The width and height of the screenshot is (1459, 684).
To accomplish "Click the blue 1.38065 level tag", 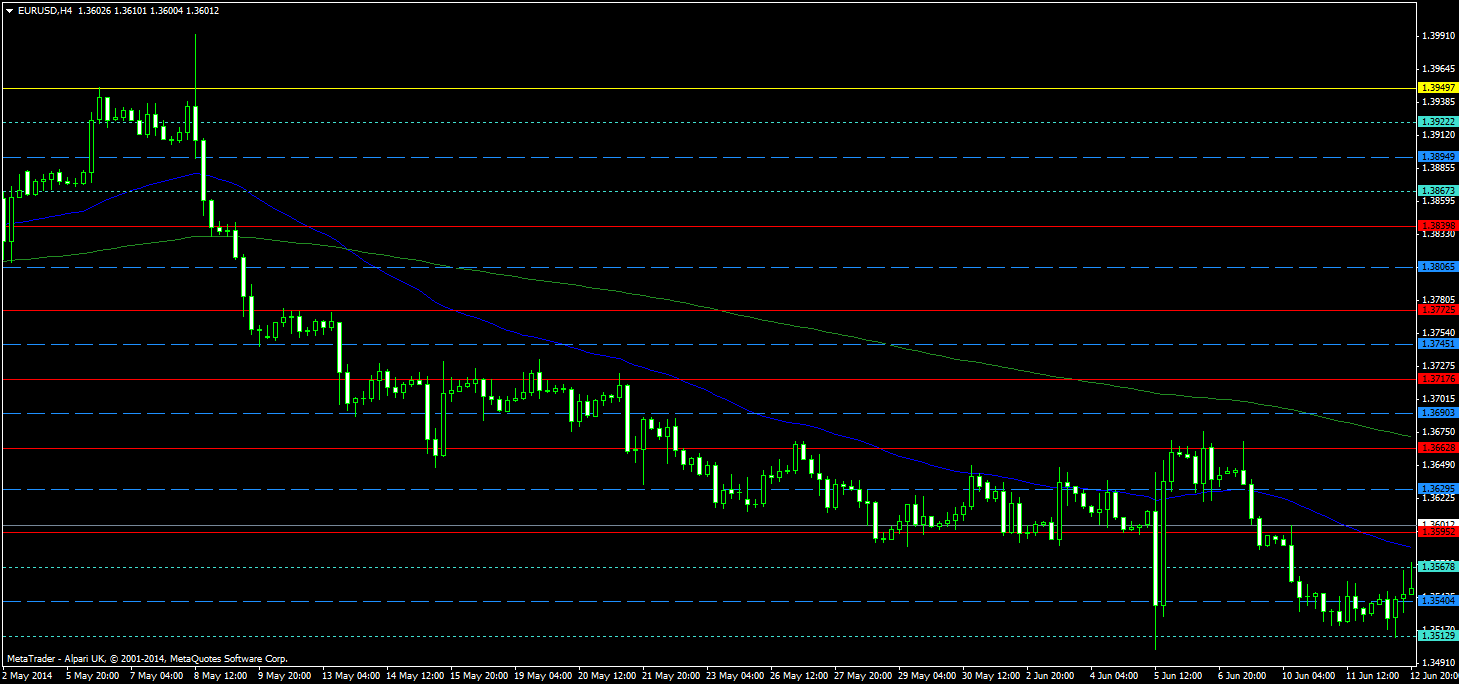I will coord(1438,267).
